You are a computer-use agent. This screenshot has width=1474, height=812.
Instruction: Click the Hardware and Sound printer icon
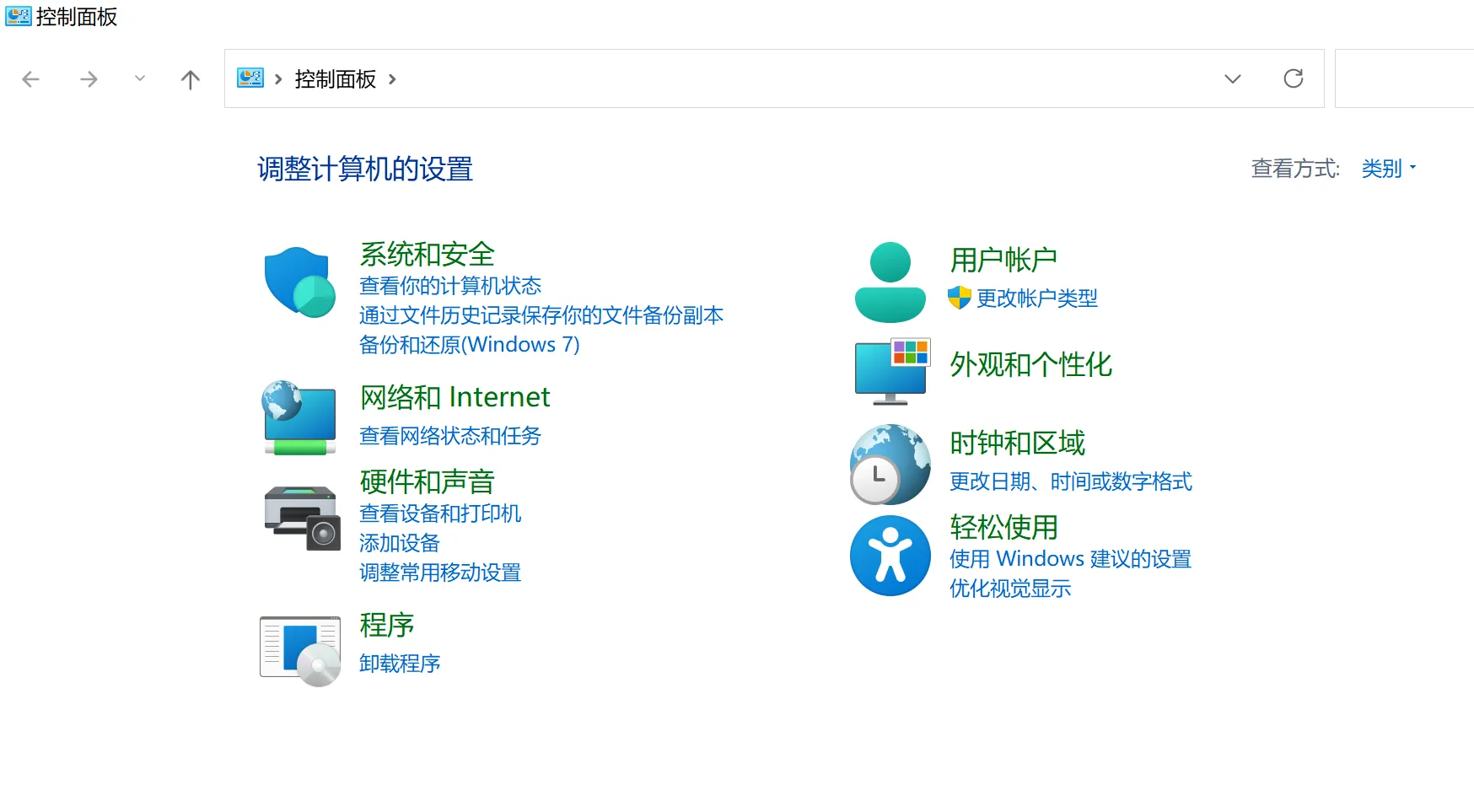click(x=301, y=517)
